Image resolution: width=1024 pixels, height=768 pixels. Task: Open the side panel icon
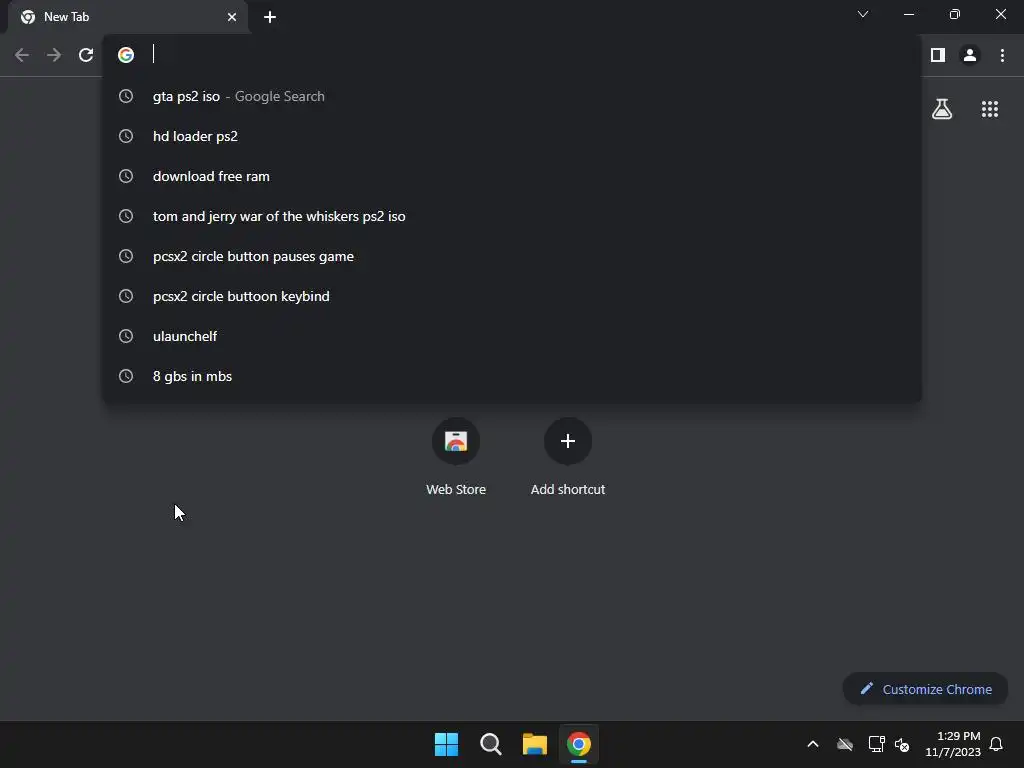point(938,56)
